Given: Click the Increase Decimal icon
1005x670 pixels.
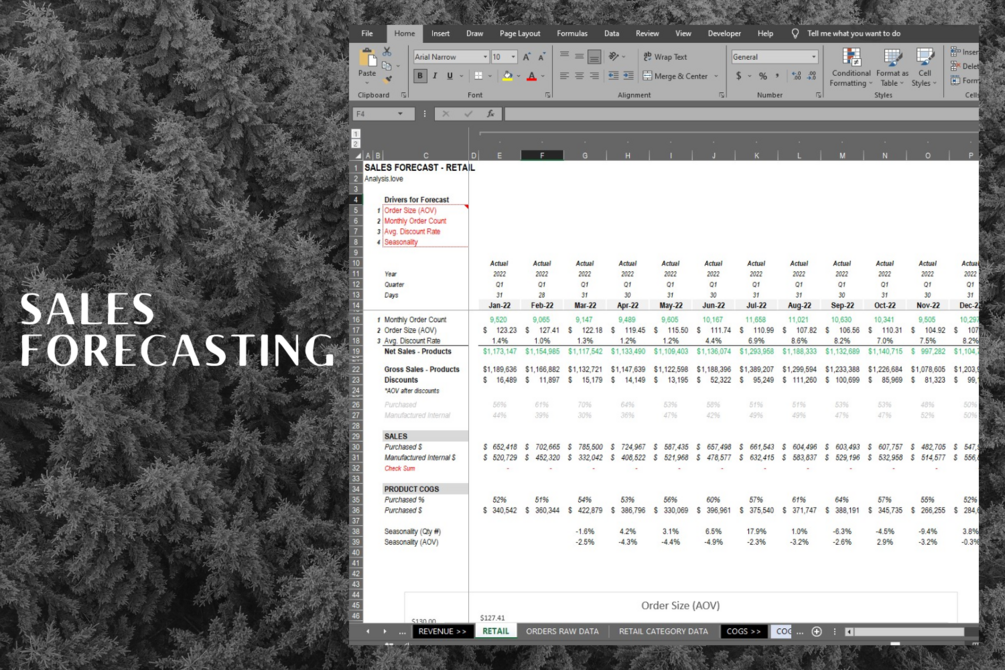Looking at the screenshot, I should click(x=797, y=76).
